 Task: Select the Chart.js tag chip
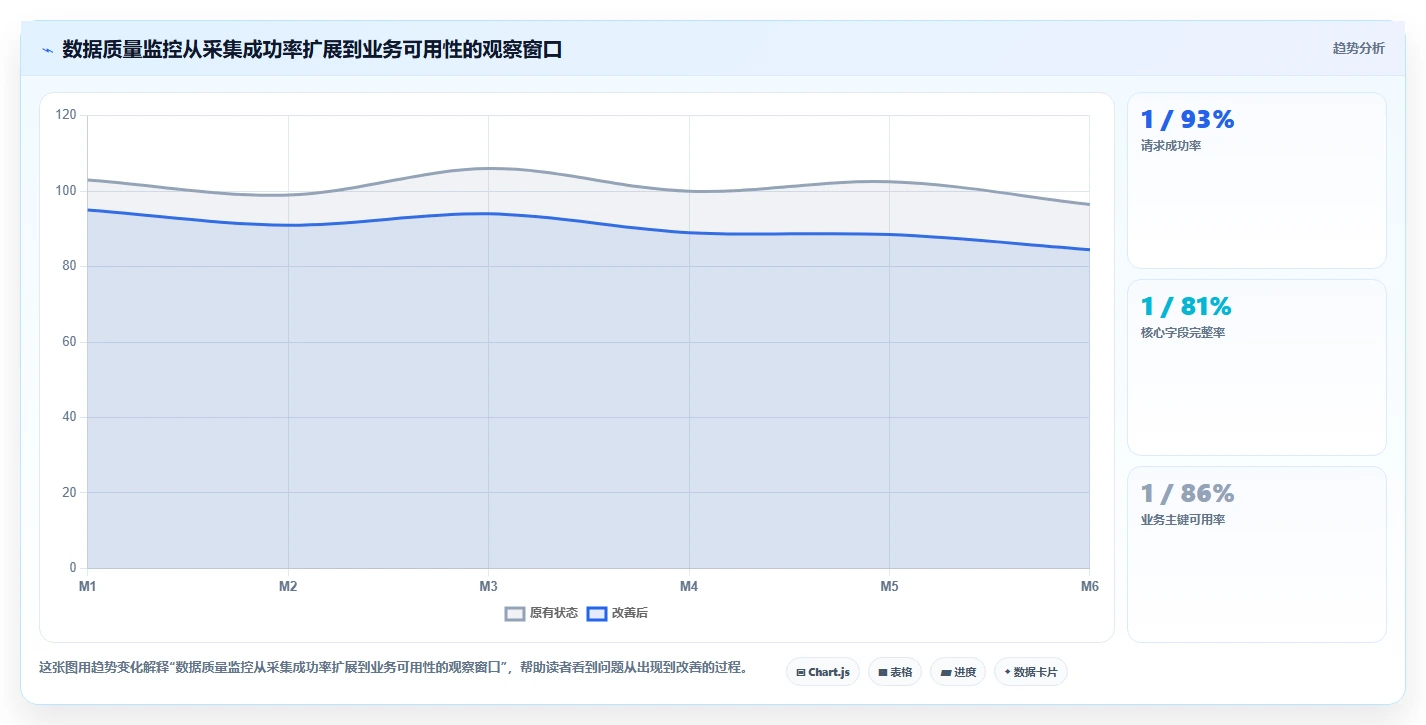(x=823, y=672)
